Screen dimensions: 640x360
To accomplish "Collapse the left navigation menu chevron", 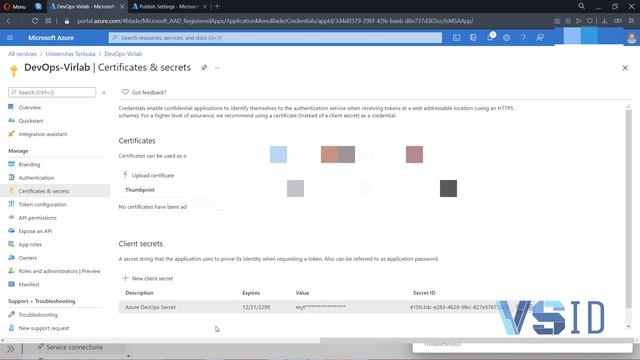I will coord(104,93).
